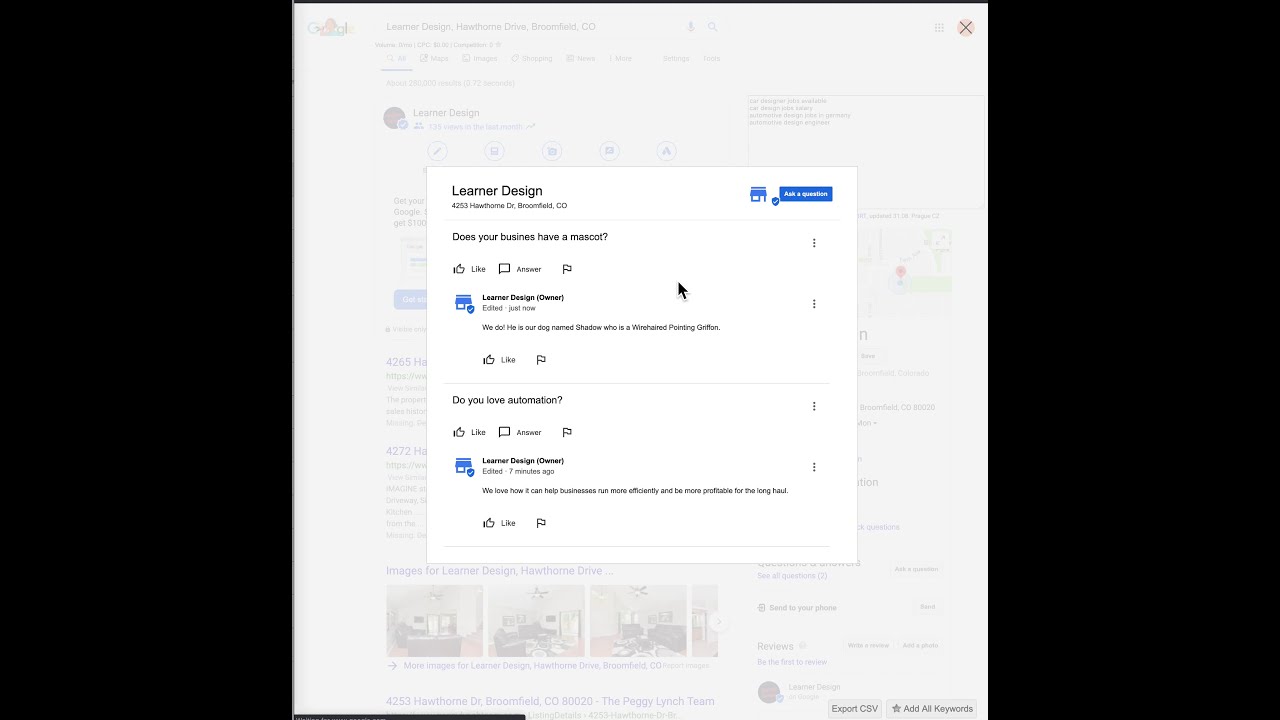Click the Google apps grid icon
This screenshot has width=1280, height=720.
(x=939, y=28)
